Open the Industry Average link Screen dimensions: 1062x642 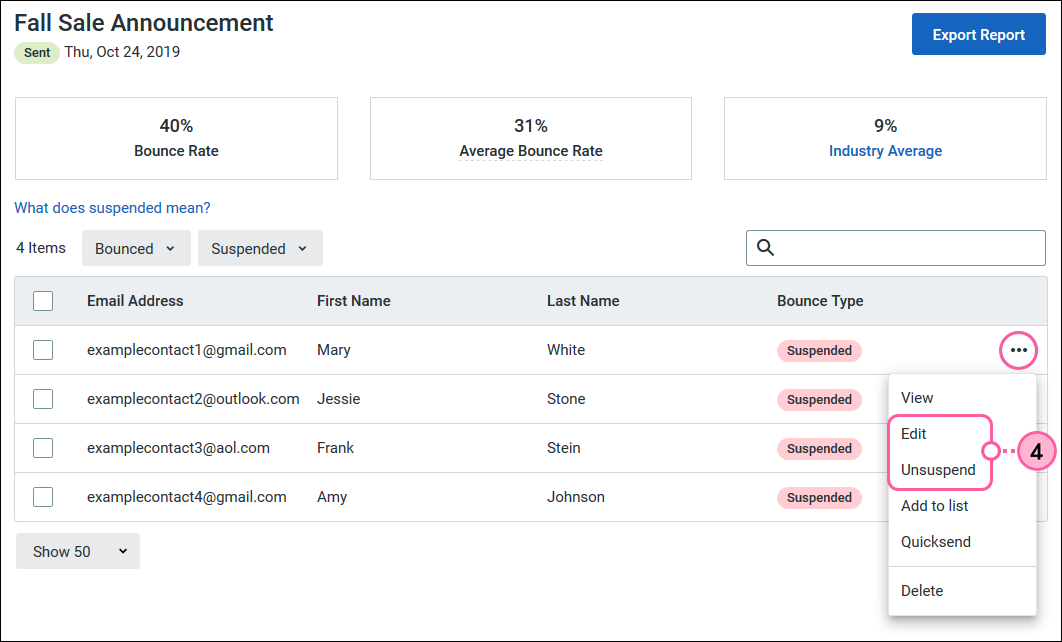click(885, 151)
